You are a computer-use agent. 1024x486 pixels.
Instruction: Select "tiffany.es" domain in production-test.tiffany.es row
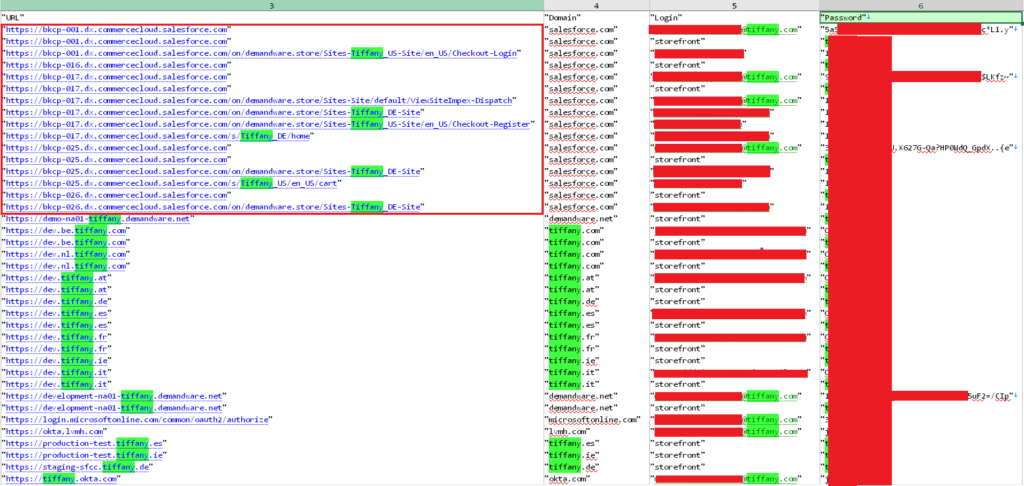click(573, 443)
